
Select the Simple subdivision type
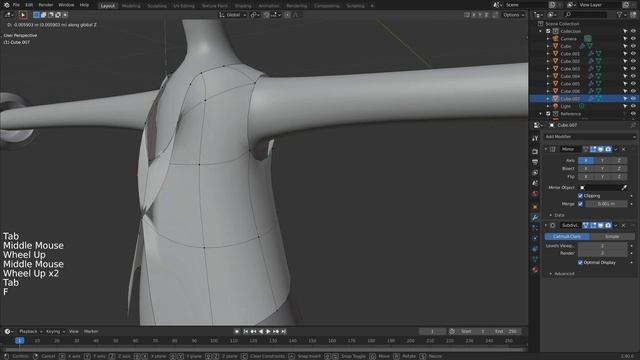612,237
